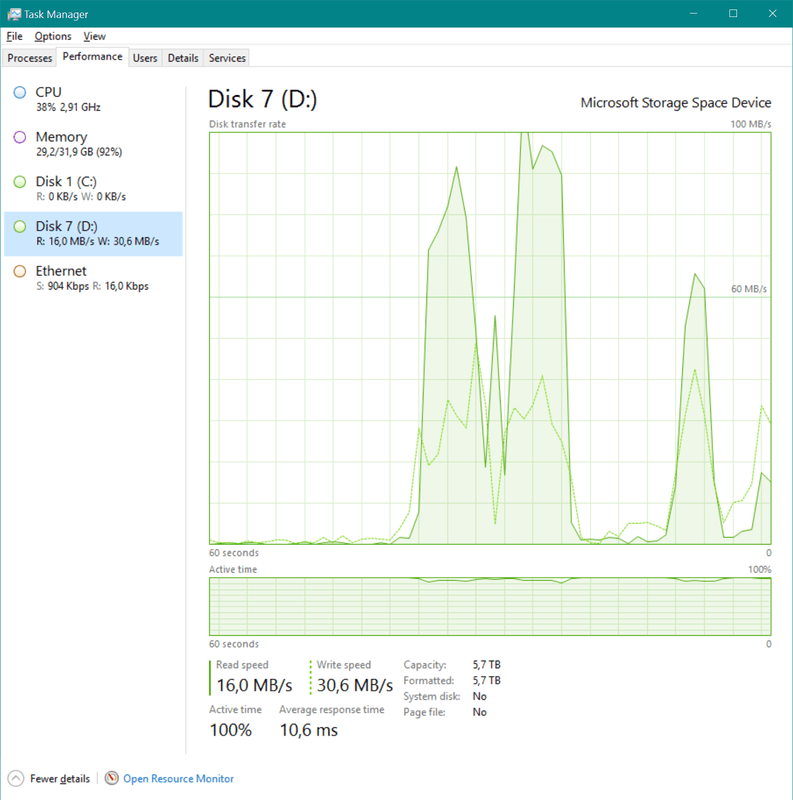Click the Average response time 10,6 ms
Viewport: 793px width, 800px height.
(x=309, y=730)
